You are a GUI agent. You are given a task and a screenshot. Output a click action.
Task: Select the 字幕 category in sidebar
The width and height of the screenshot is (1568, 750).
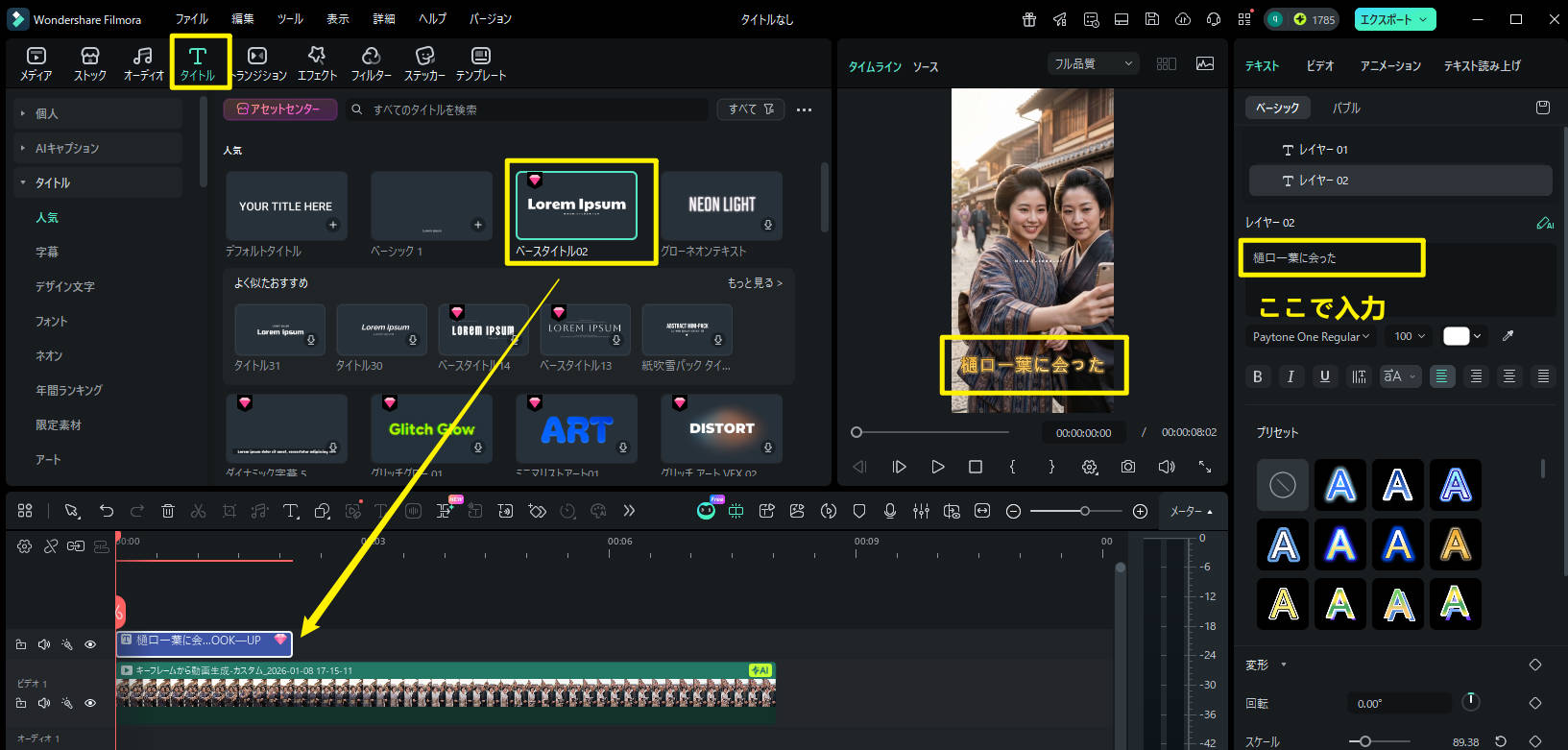click(47, 252)
